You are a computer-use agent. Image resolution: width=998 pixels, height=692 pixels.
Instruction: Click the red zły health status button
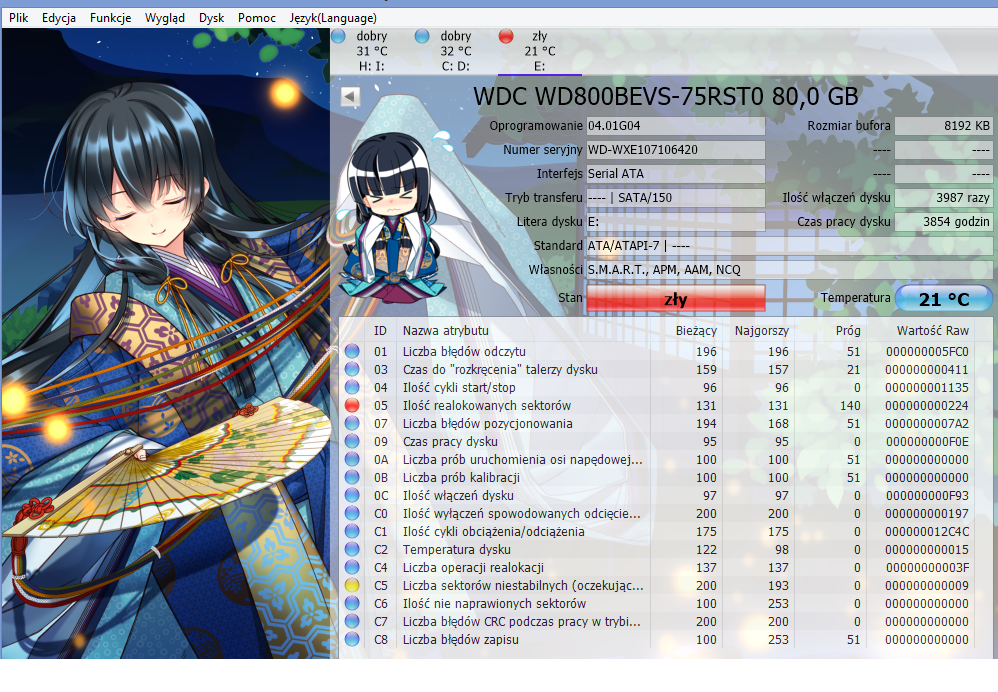(675, 299)
